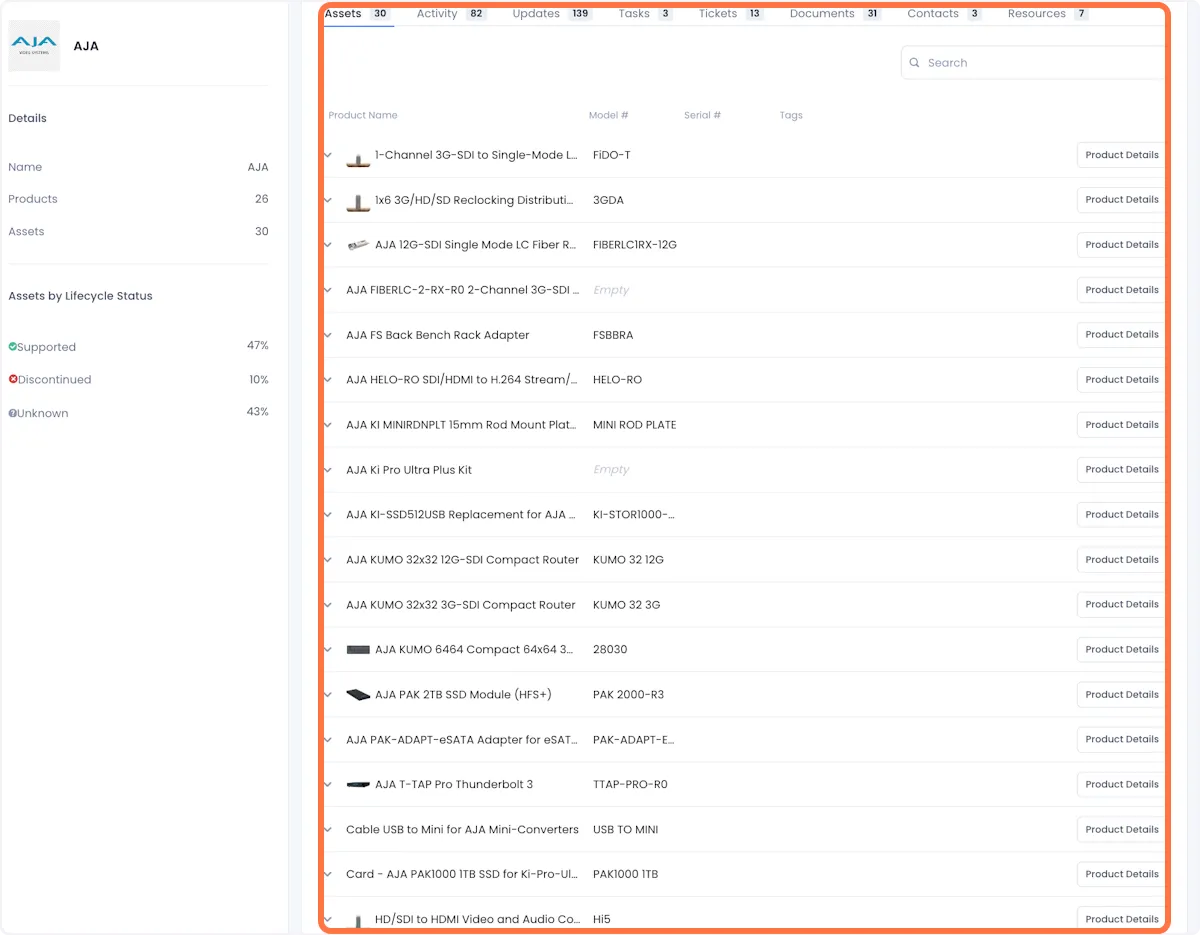This screenshot has height=935, width=1200.
Task: Expand the AJA KI-SSD512USB row
Action: 328,515
